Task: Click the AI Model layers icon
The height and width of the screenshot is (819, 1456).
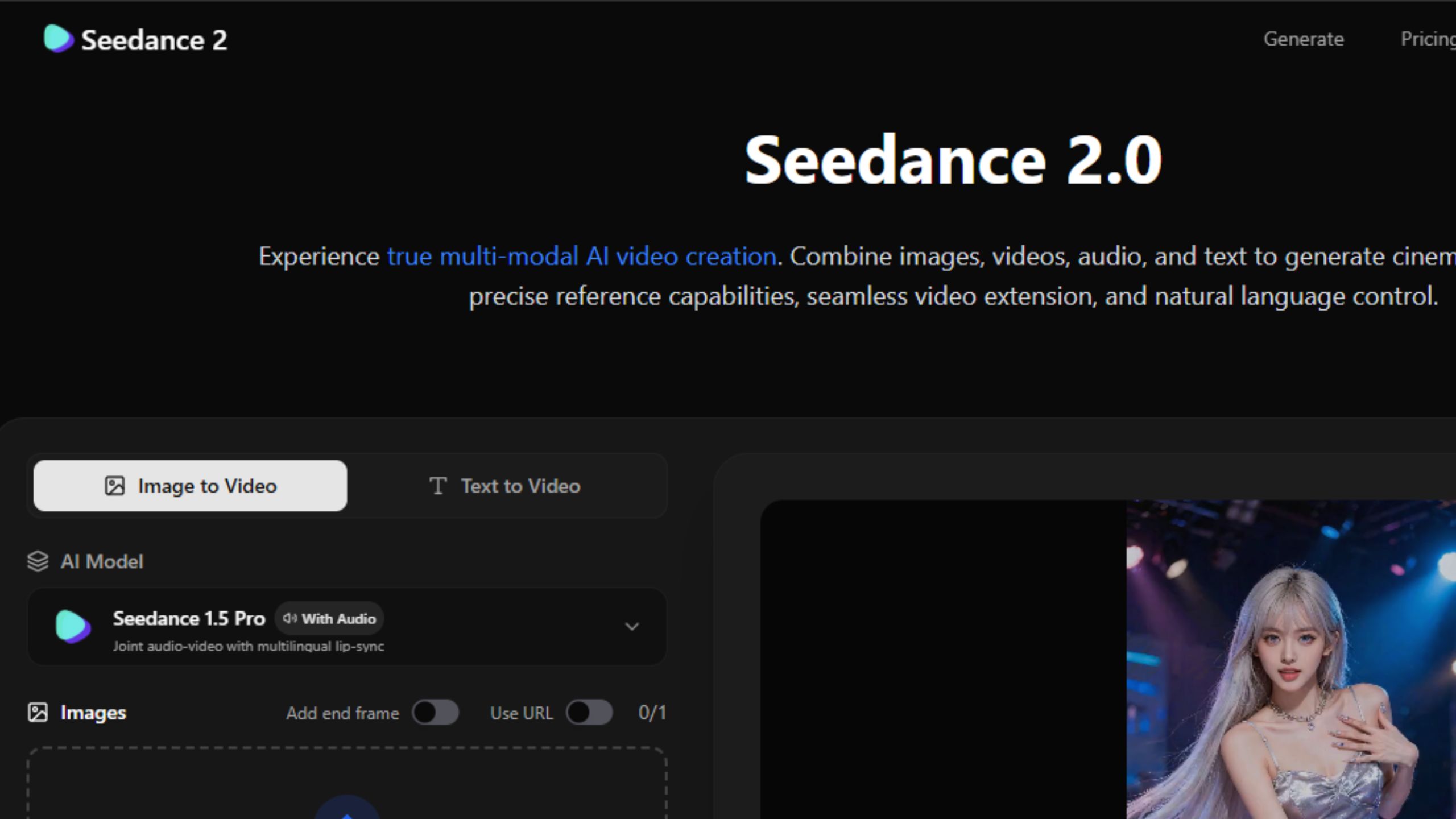Action: click(38, 561)
